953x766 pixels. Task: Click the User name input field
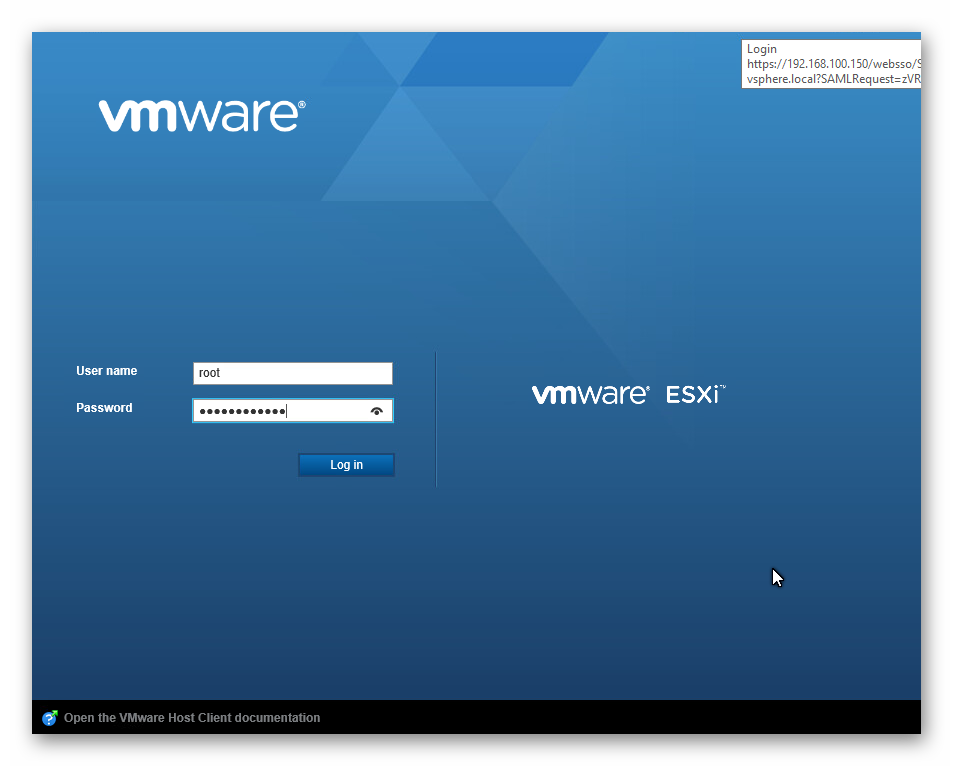point(292,373)
